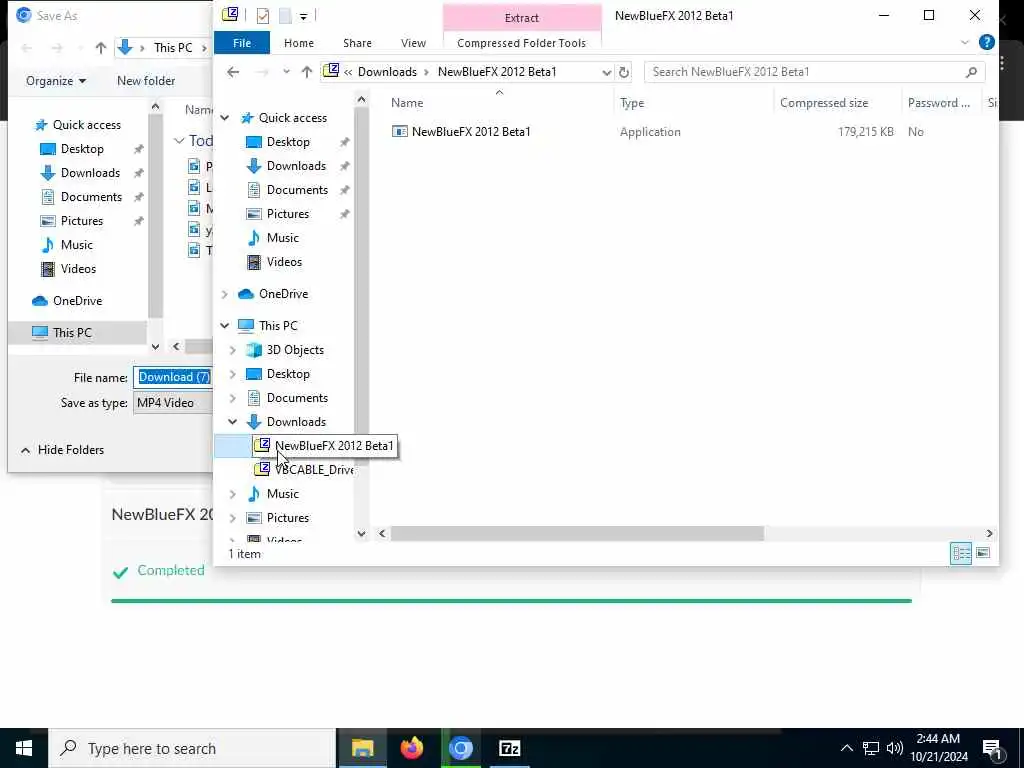Select Pictures under Quick access in Explorer
The height and width of the screenshot is (768, 1024).
pyautogui.click(x=287, y=214)
